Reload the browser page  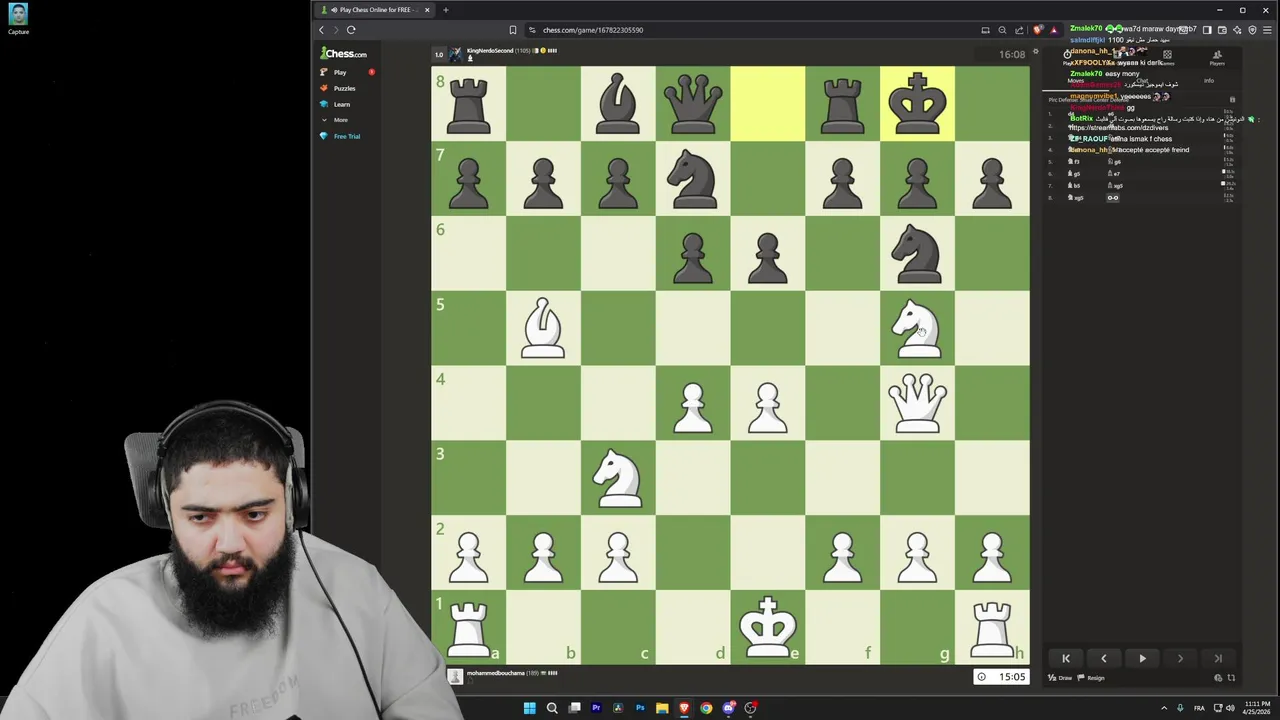coord(351,30)
